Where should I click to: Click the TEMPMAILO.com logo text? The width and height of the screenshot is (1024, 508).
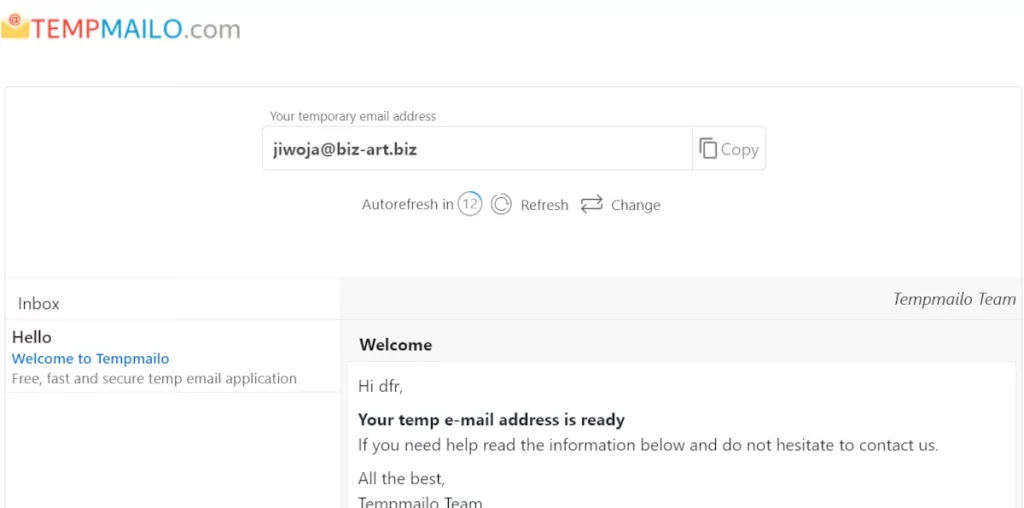(x=136, y=29)
